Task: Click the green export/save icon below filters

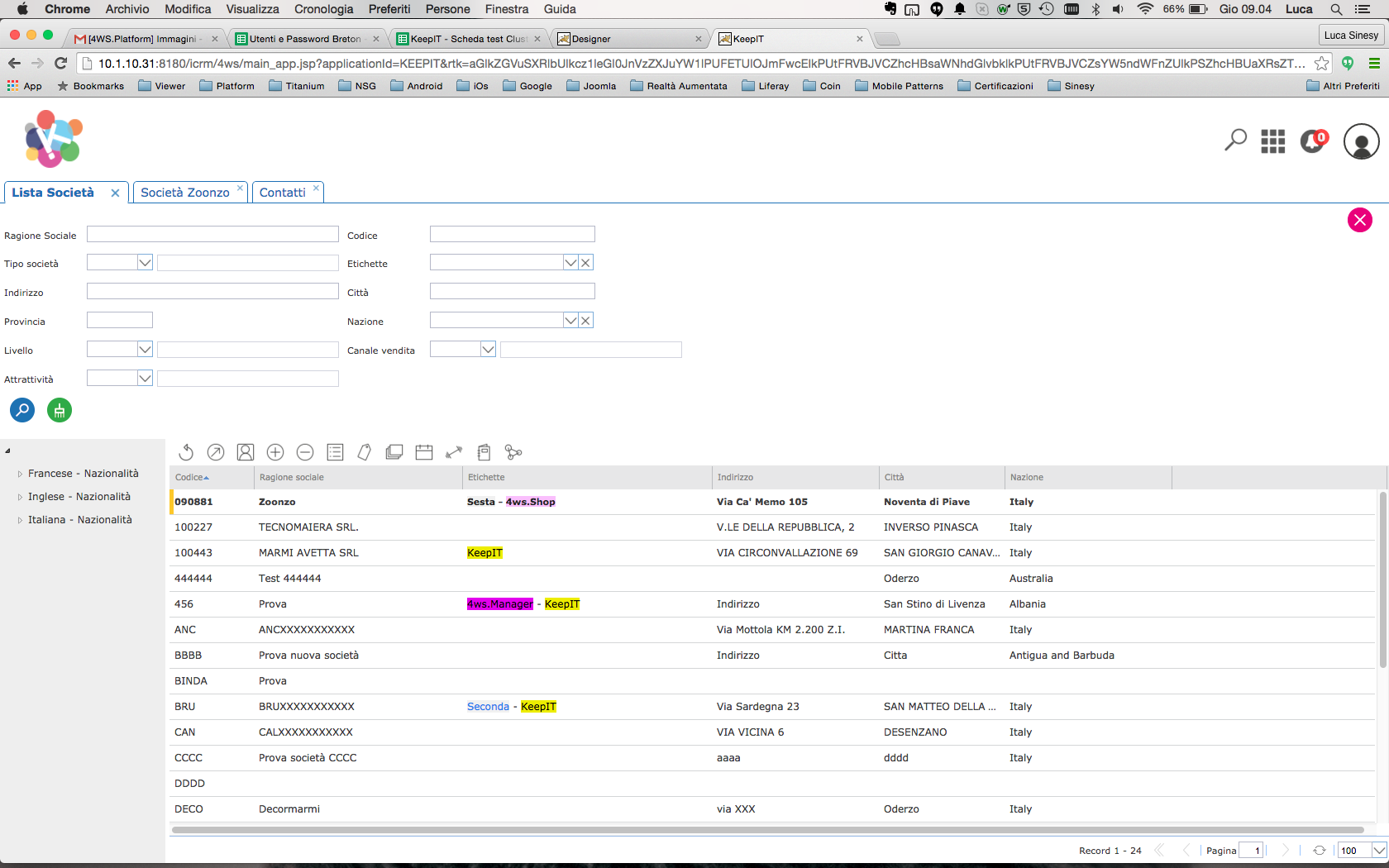Action: 59,410
